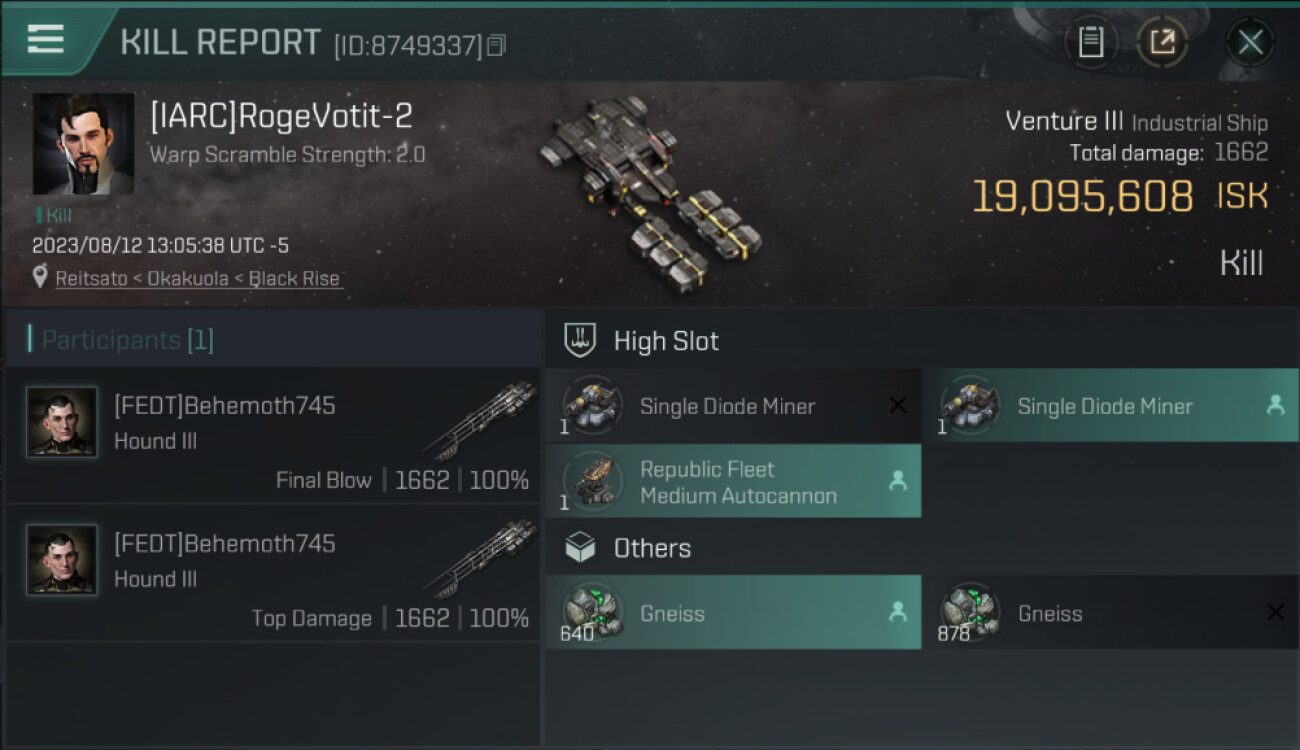Open the Reitsato location link
Viewport: 1300px width, 750px height.
tap(96, 279)
